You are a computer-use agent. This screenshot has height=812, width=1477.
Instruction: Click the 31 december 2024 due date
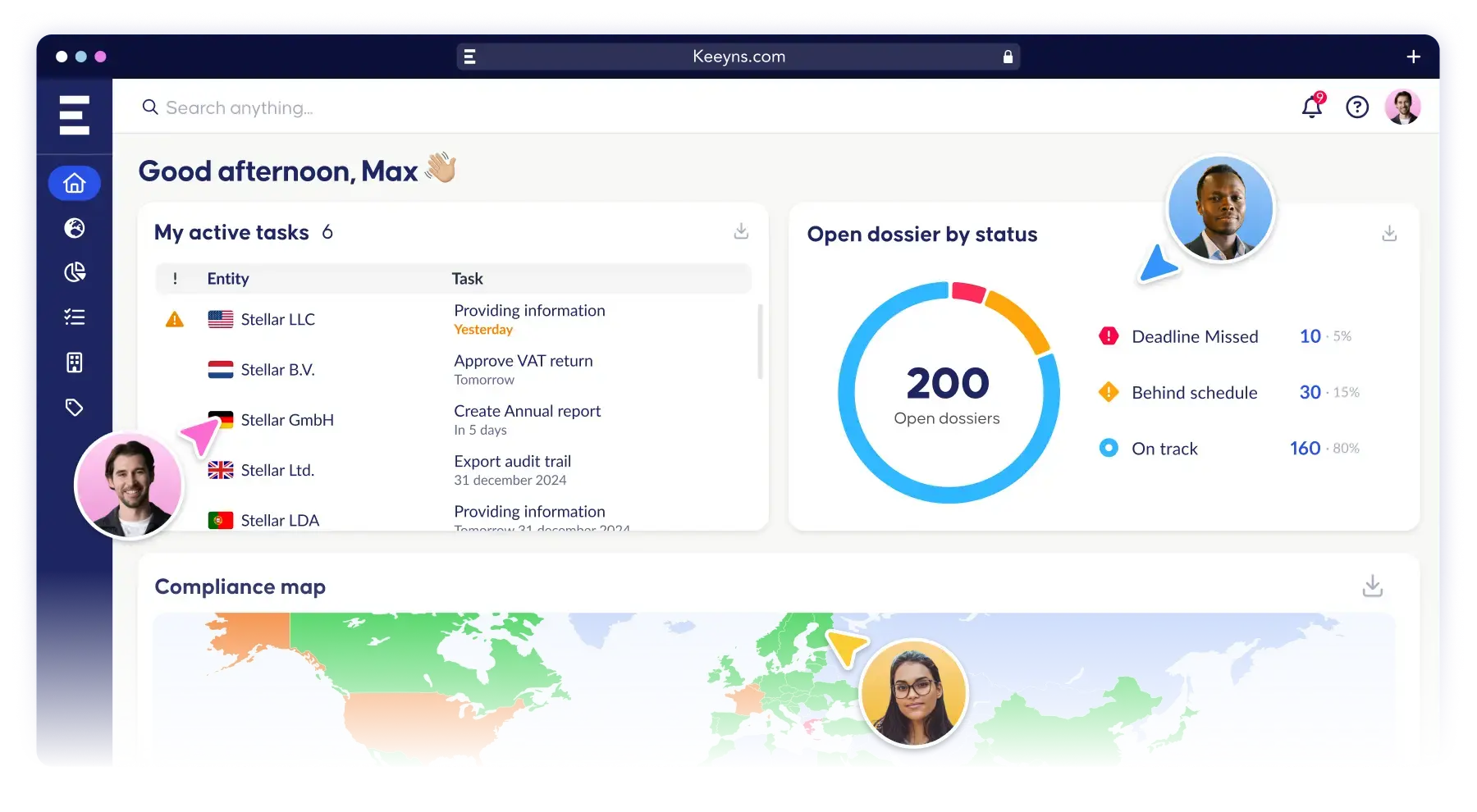point(510,480)
